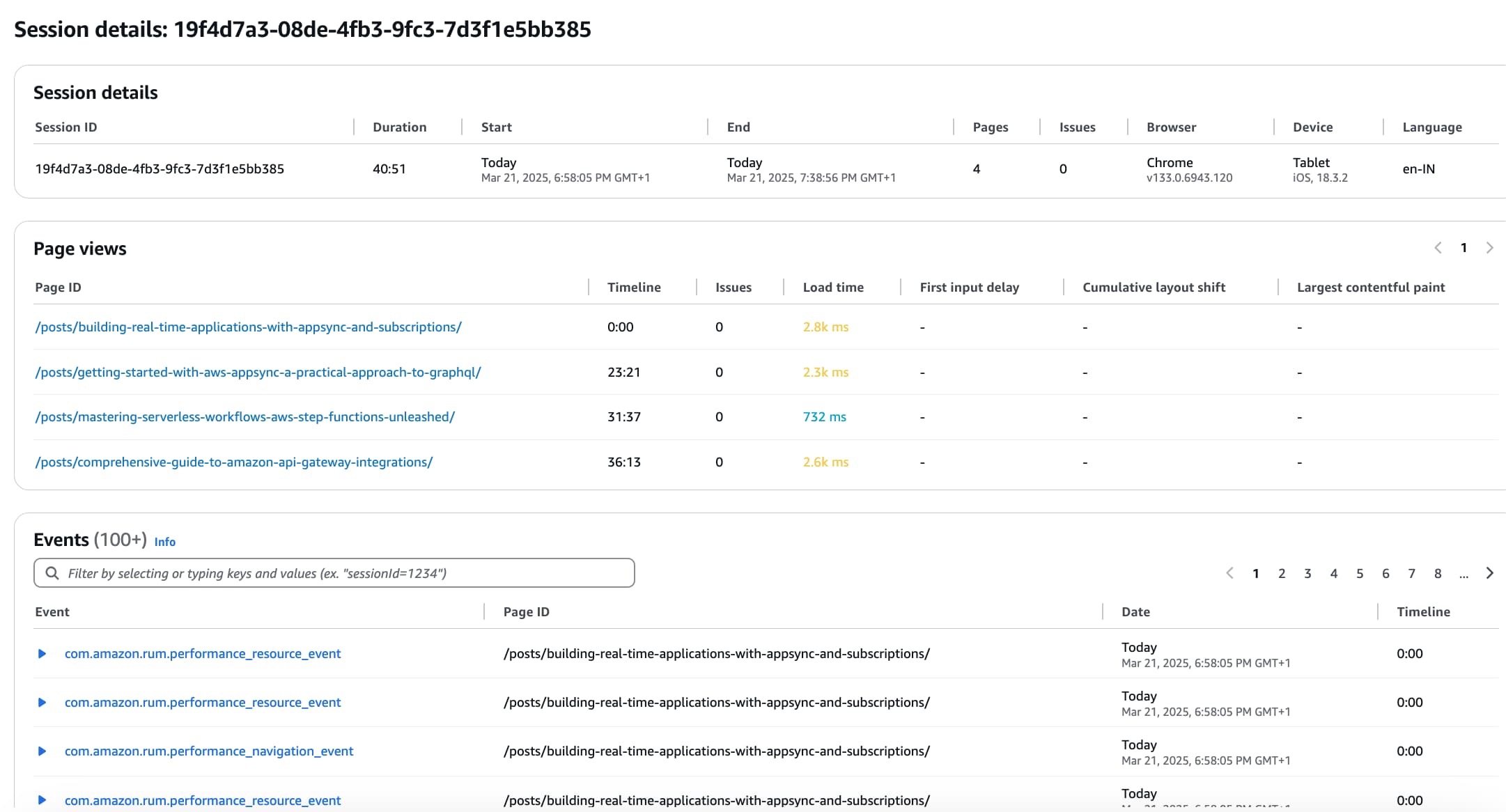This screenshot has height=812, width=1506.
Task: Click the 36:13 timeline value
Action: coord(623,462)
